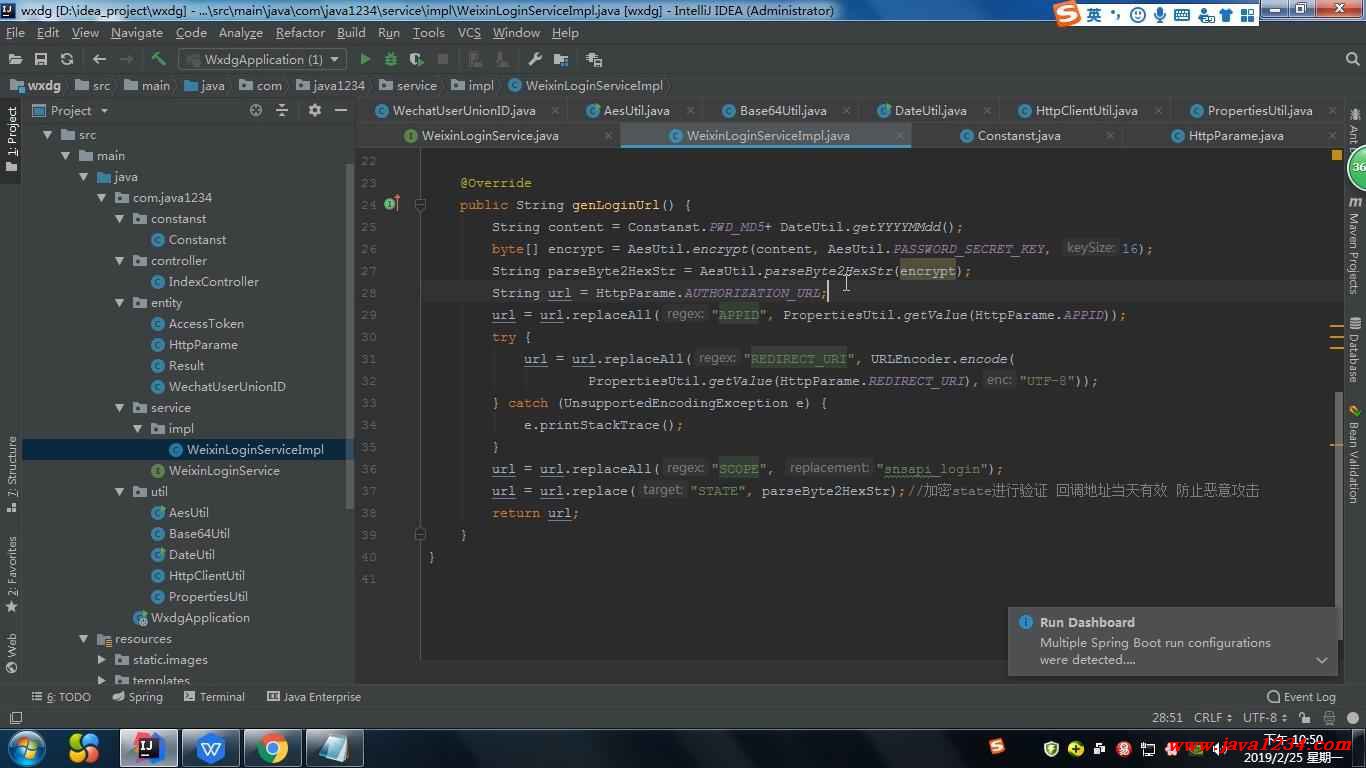Open the Favorites side tool window
This screenshot has height=768, width=1366.
click(x=12, y=575)
